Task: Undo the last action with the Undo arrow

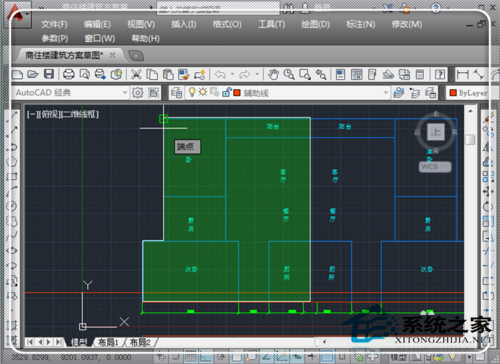Action: (x=220, y=74)
